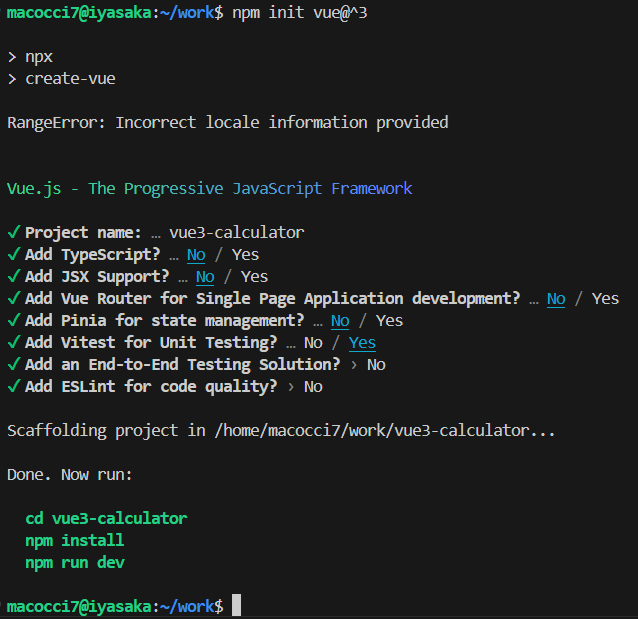This screenshot has height=619, width=638.
Task: Select underlined Yes for Vitest Unit Testing
Action: pos(362,343)
